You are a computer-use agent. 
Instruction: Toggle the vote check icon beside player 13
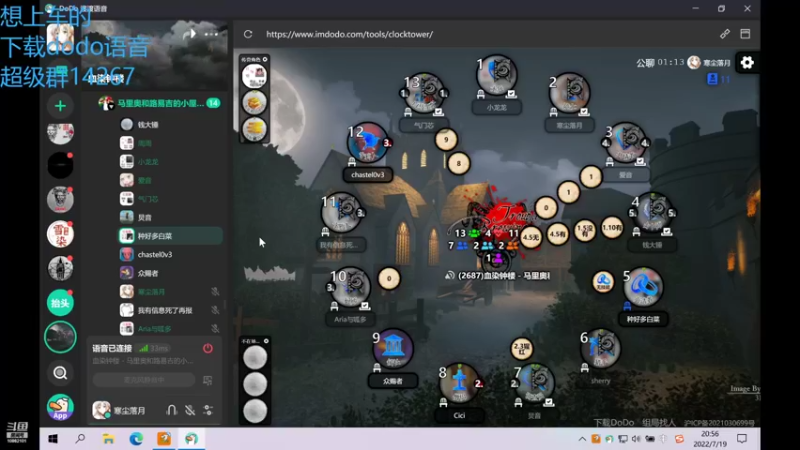tap(438, 112)
